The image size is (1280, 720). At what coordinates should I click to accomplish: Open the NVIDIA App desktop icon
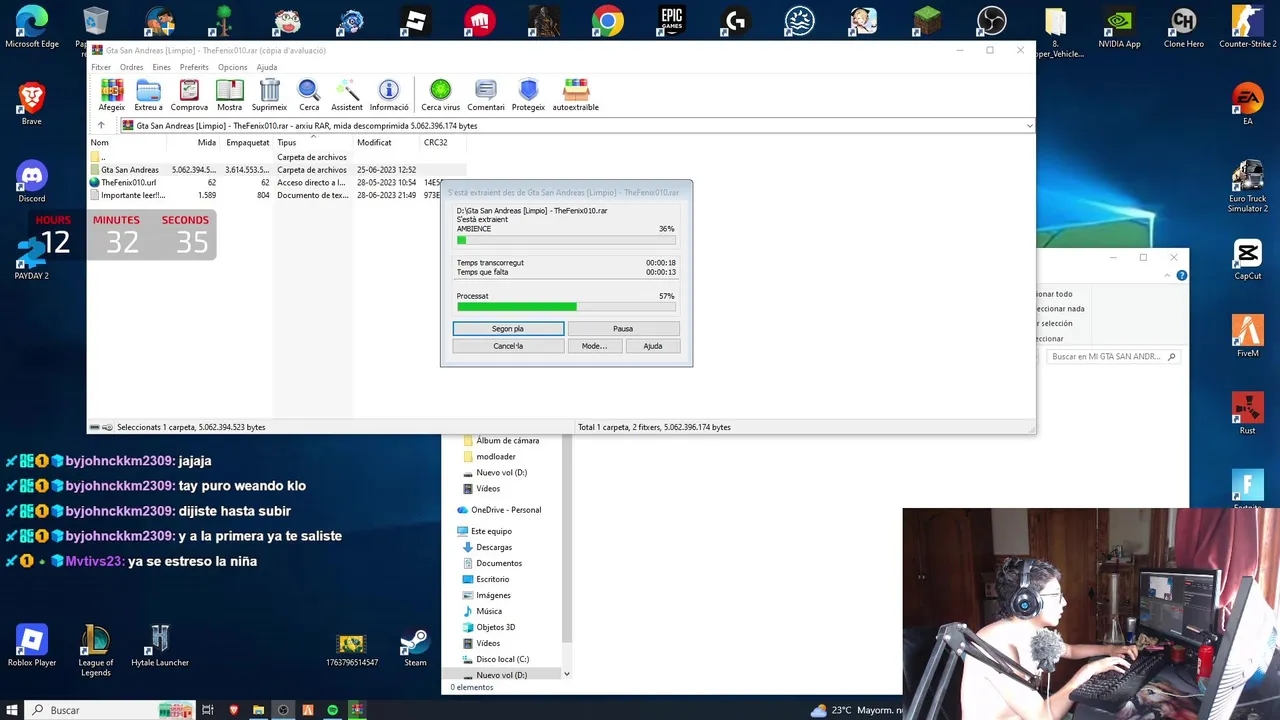pyautogui.click(x=1119, y=27)
